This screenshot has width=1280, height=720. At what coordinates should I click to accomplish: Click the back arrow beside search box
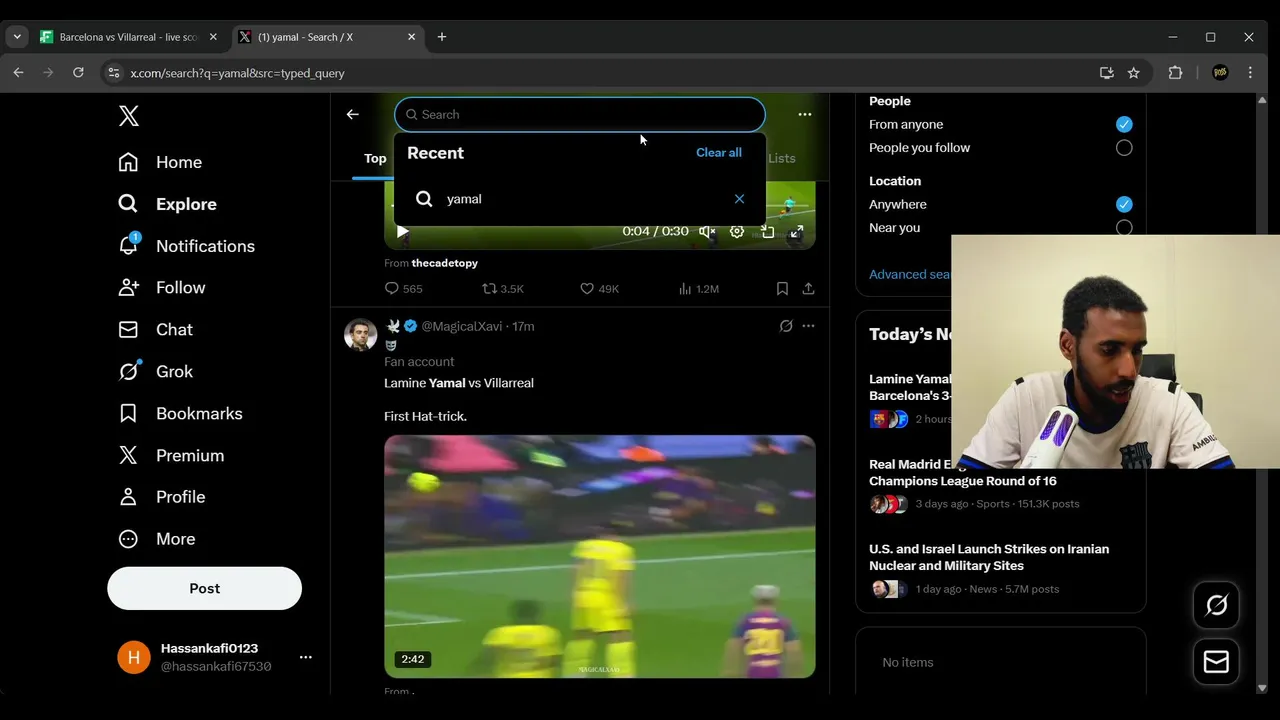pos(352,114)
